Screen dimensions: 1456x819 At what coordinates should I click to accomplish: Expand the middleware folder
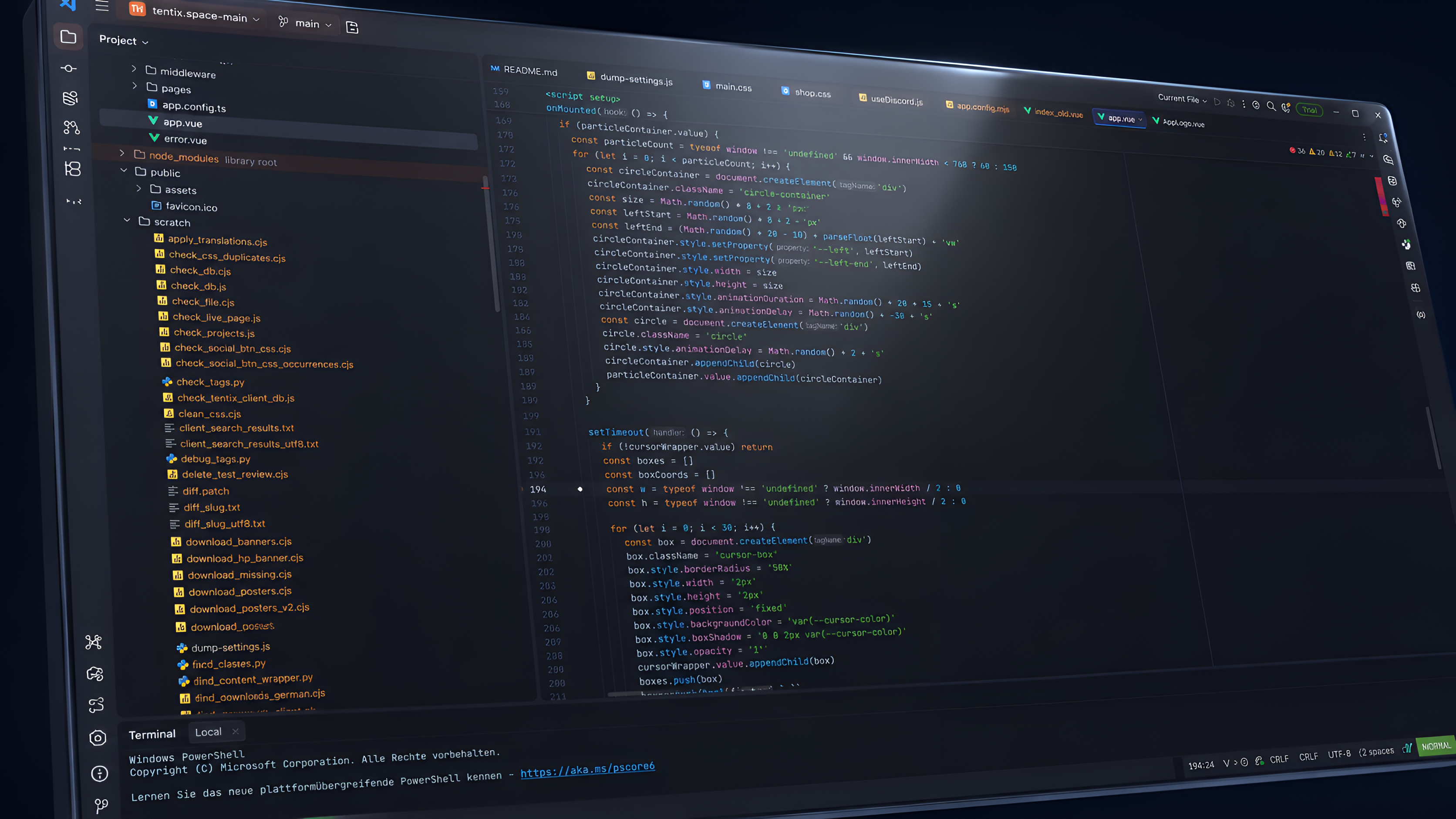pos(134,69)
